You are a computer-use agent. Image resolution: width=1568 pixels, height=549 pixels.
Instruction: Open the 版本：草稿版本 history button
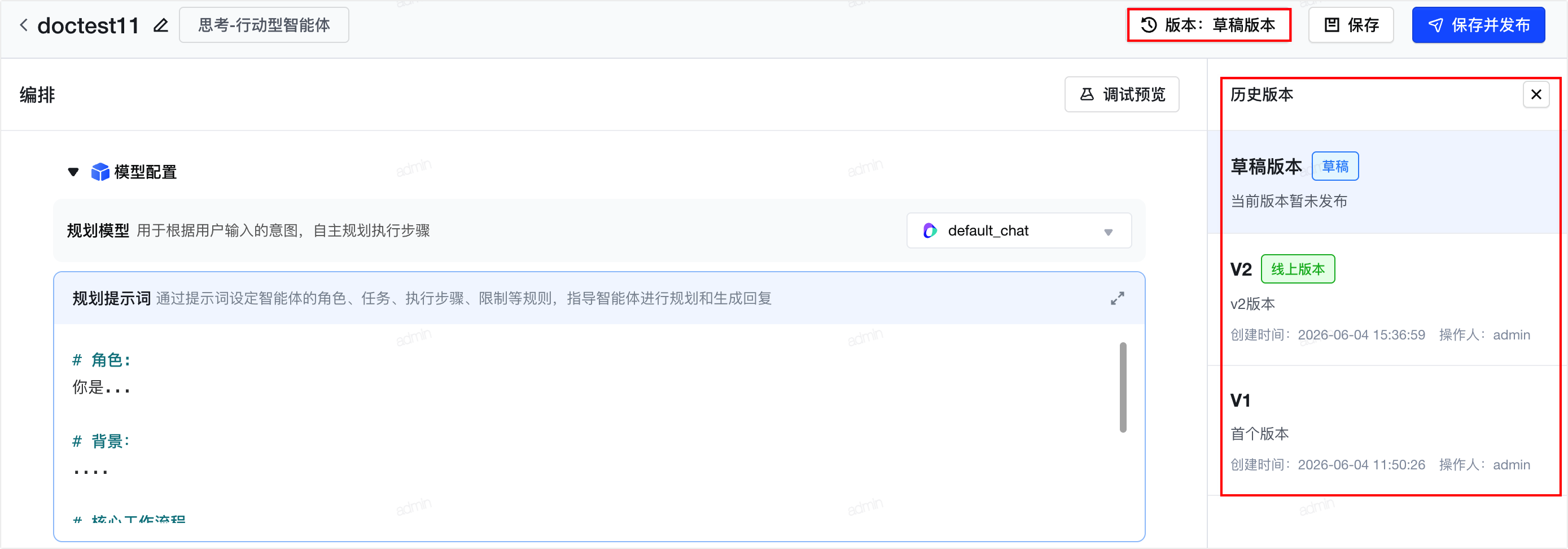point(1209,25)
